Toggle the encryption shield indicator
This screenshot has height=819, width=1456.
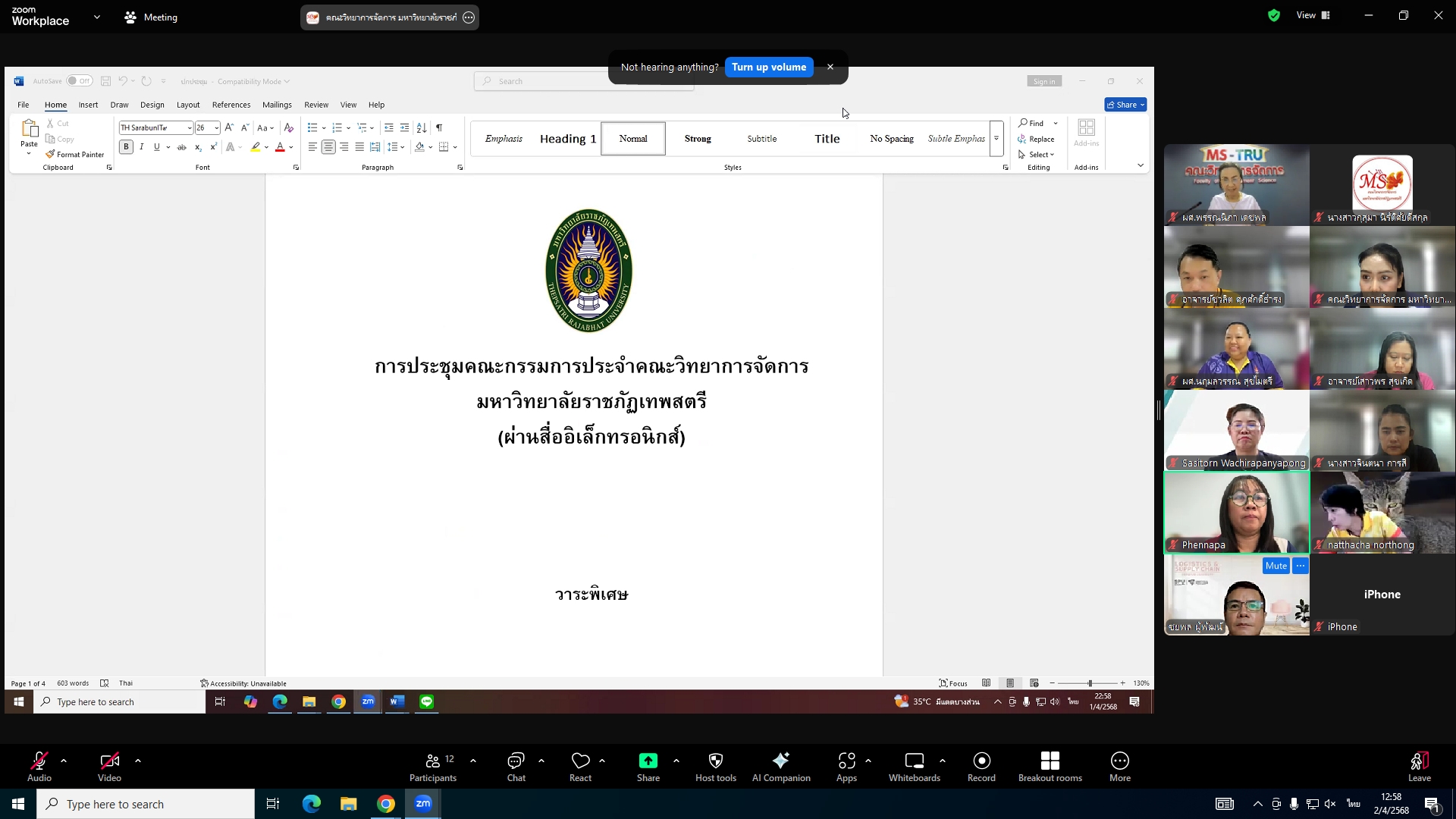pyautogui.click(x=1274, y=15)
